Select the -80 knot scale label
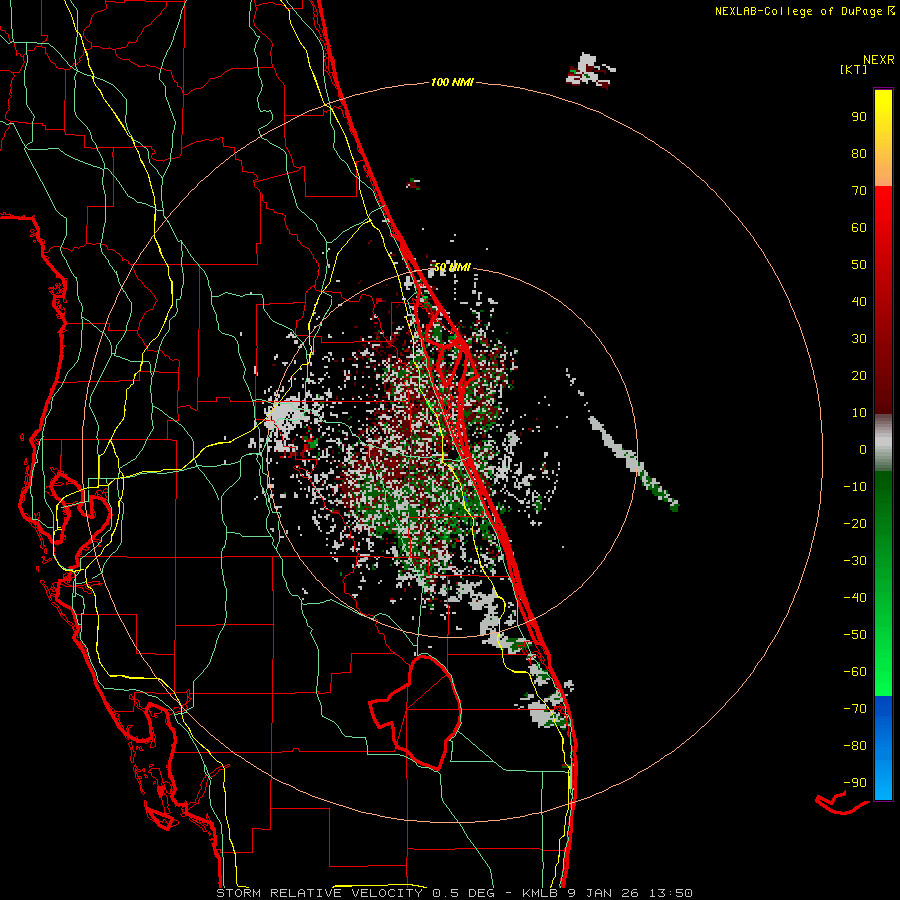 click(x=855, y=746)
